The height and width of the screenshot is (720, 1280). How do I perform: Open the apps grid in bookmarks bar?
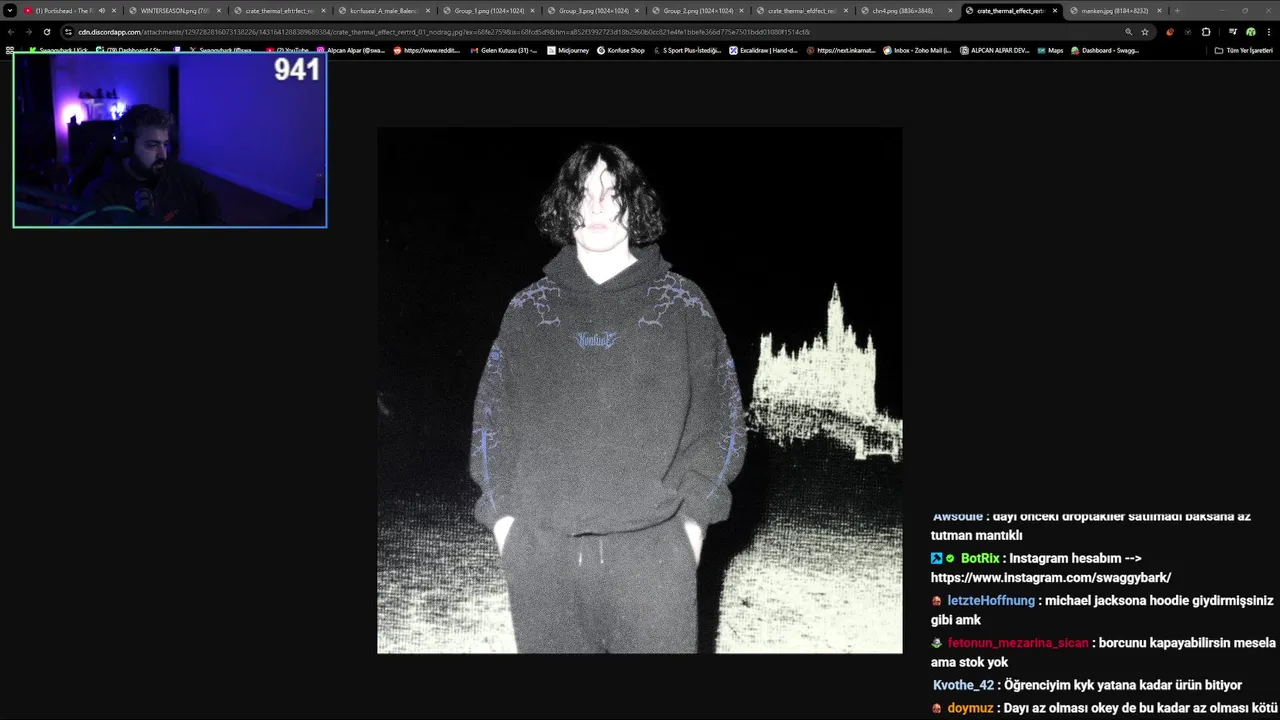tap(10, 50)
